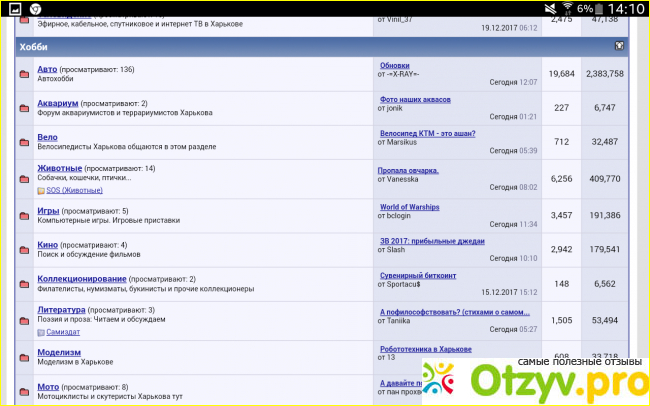Click folder icon beside Моделизм forum
650x406 pixels.
click(x=24, y=356)
